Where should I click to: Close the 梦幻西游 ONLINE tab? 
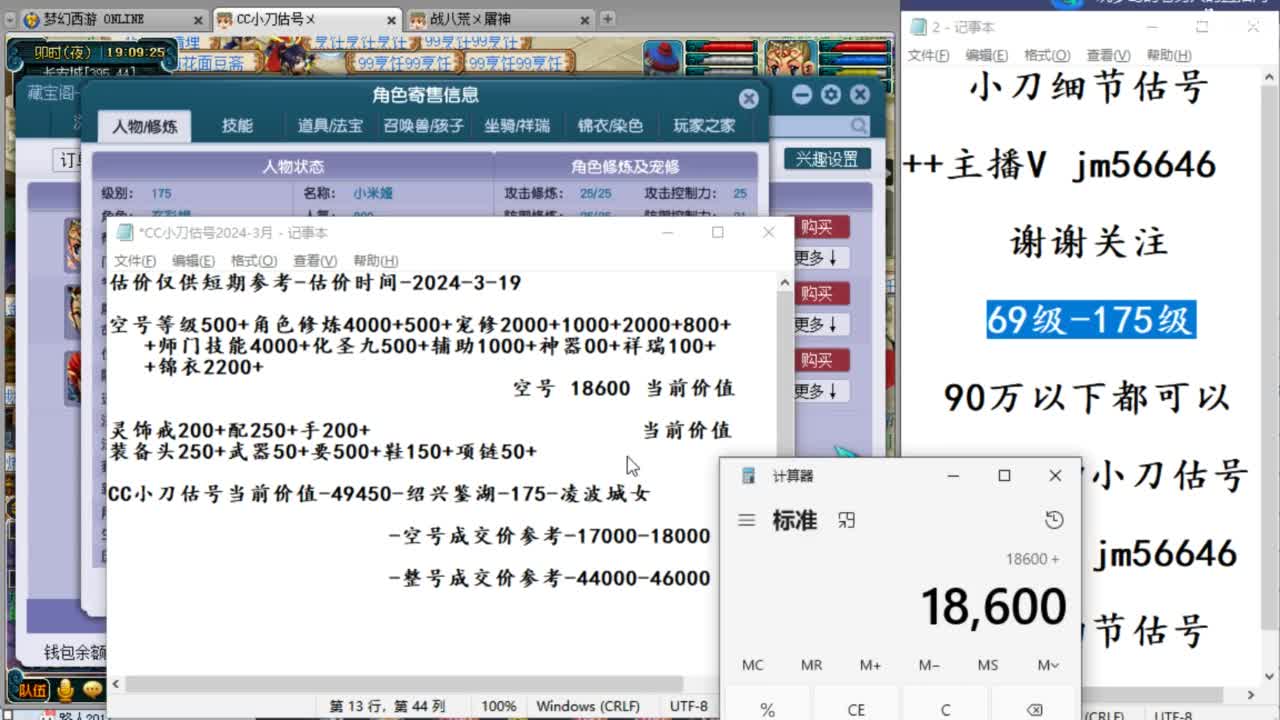tap(196, 19)
